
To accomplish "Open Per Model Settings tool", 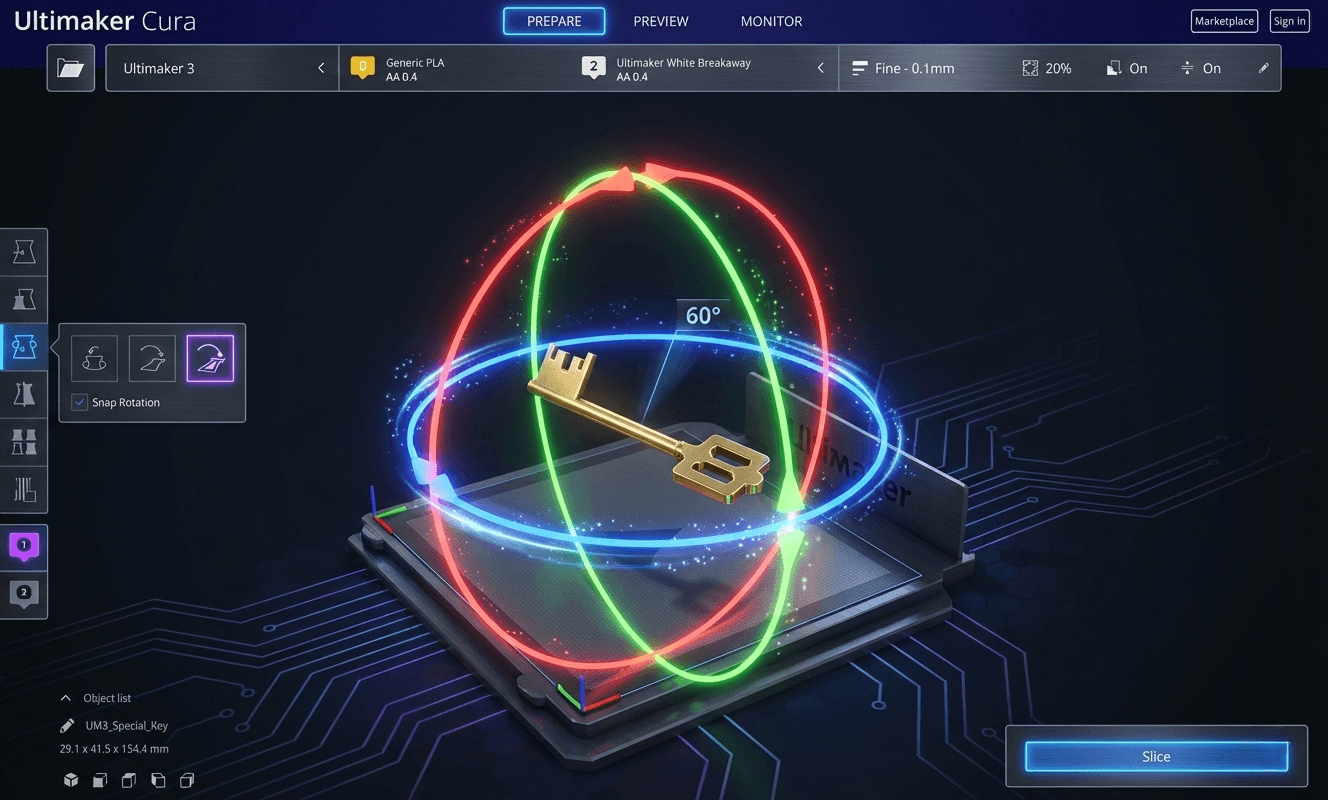I will point(24,442).
